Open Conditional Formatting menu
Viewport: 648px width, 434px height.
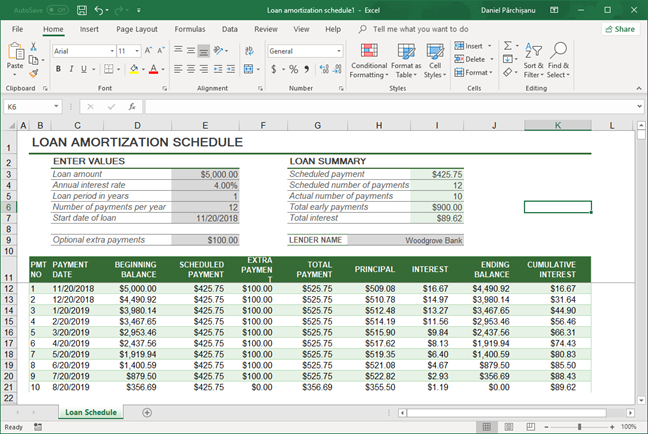(x=369, y=61)
